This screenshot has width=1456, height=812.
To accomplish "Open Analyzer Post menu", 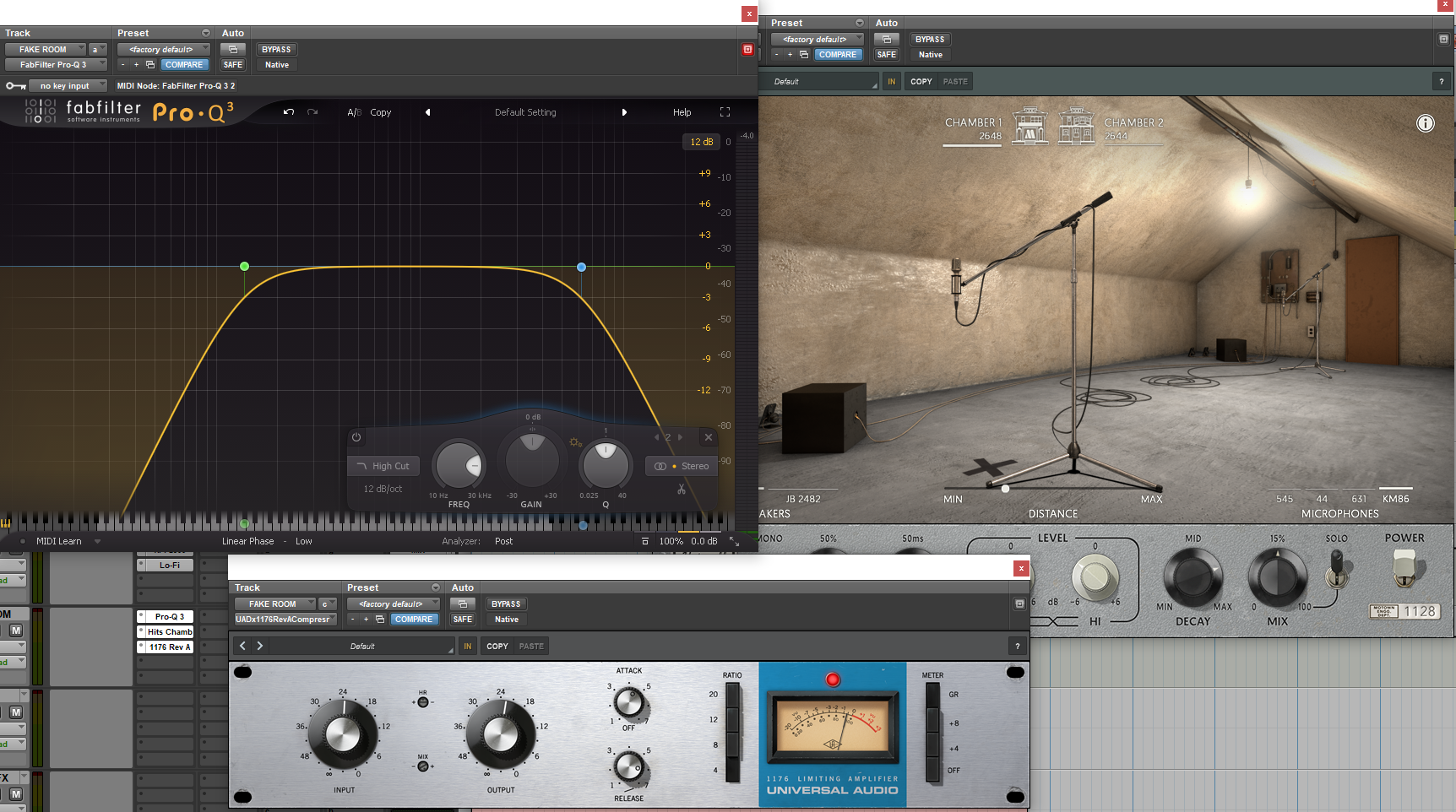I will 504,542.
